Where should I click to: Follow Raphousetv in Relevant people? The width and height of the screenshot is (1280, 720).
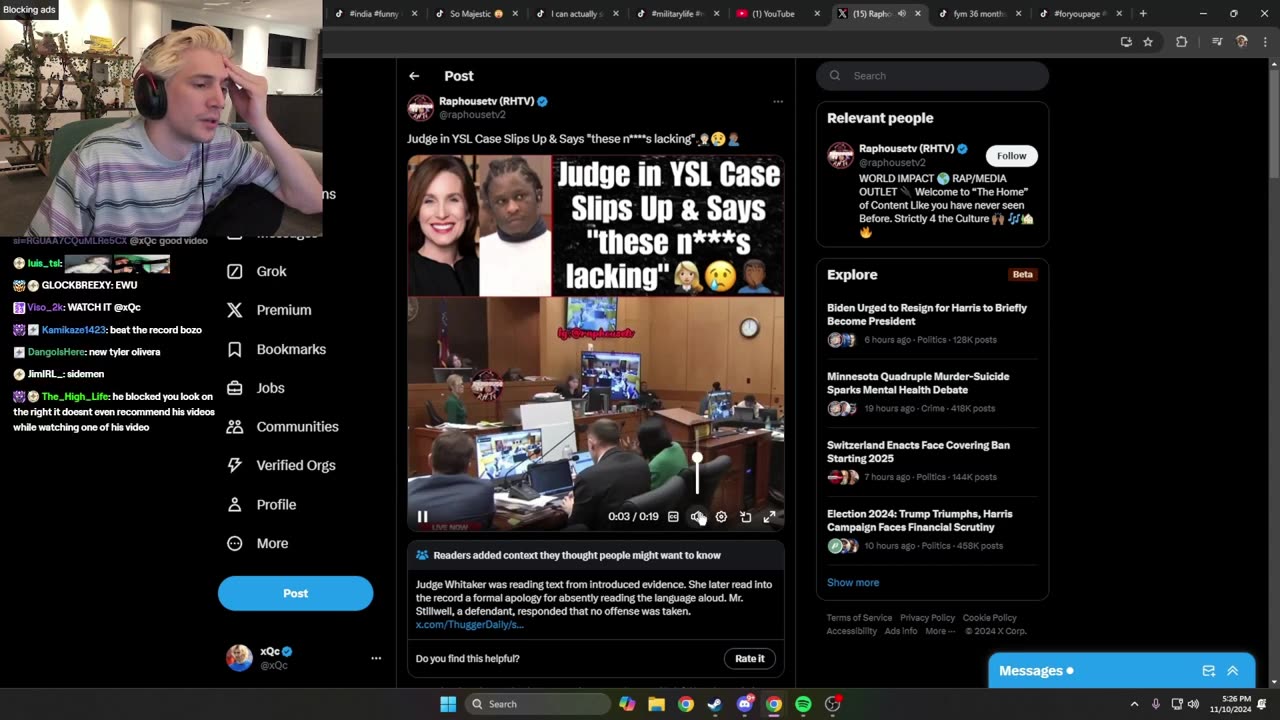1011,155
